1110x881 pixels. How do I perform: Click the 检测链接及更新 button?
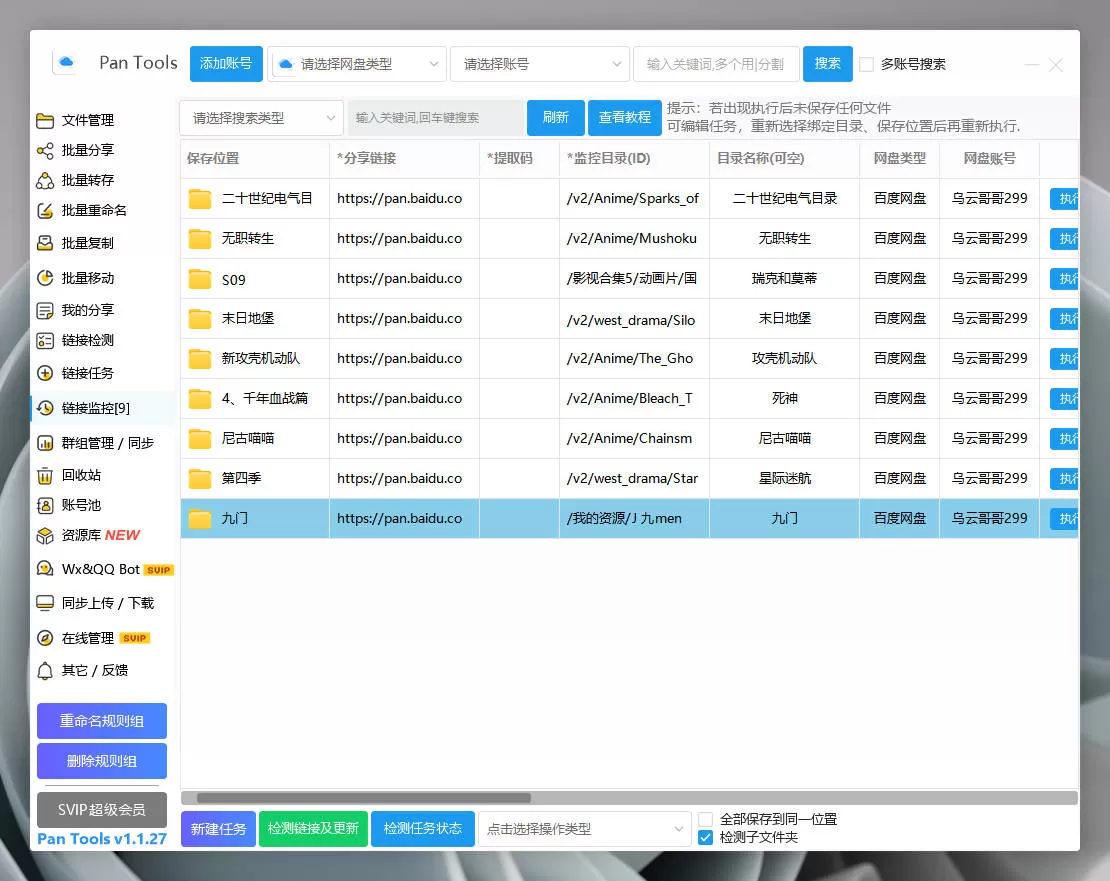[x=314, y=829]
